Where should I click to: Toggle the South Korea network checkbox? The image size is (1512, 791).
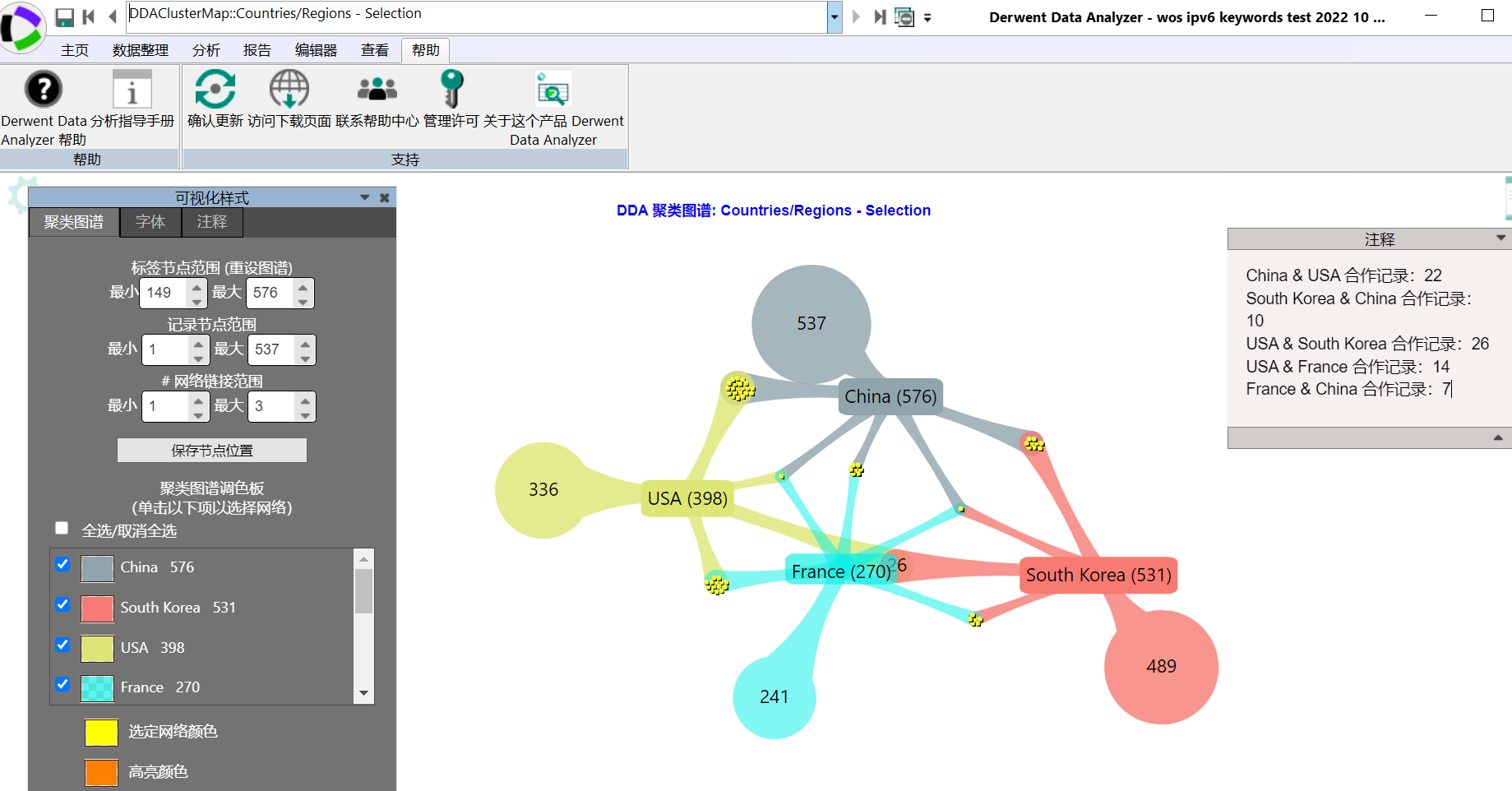(62, 604)
